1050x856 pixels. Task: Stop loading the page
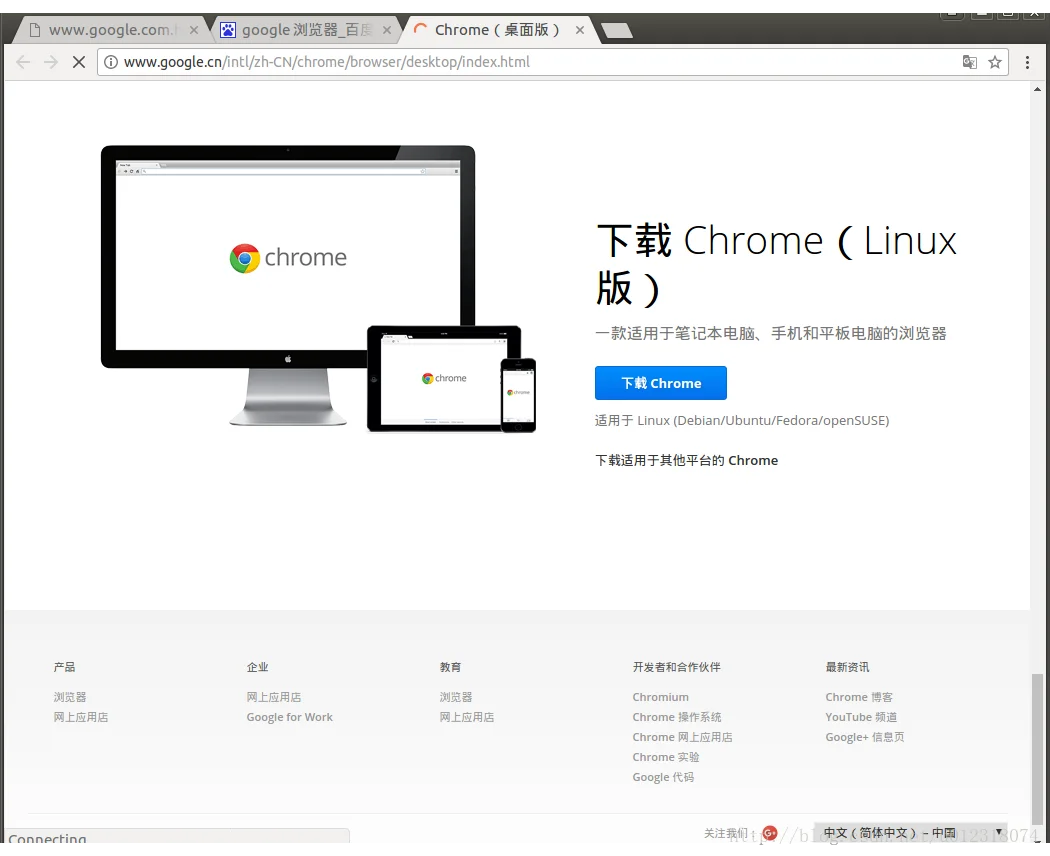pyautogui.click(x=78, y=62)
